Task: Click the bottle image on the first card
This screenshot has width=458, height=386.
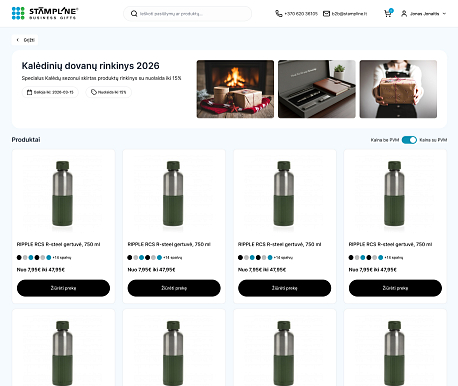Action: (63, 194)
